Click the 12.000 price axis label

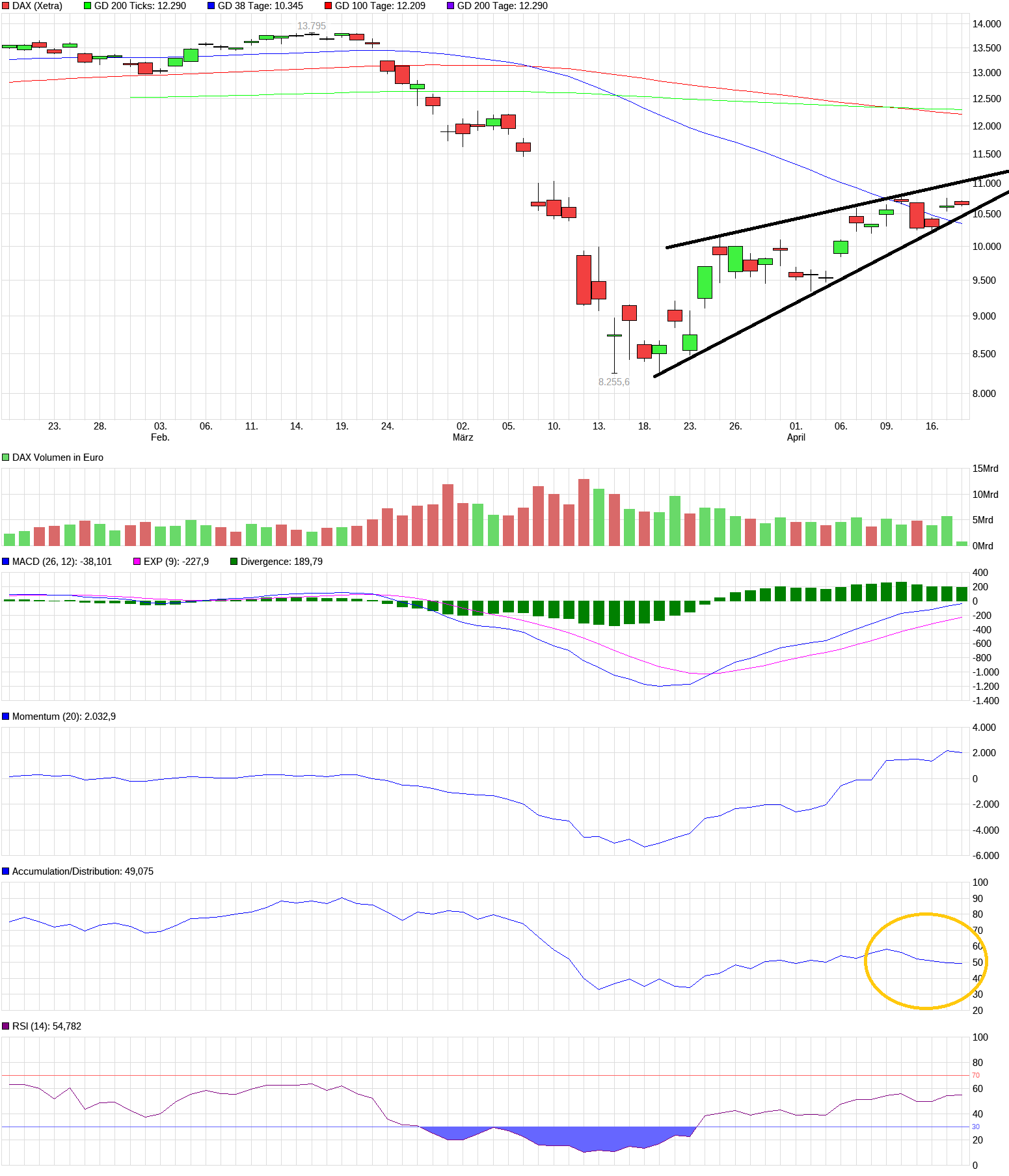[986, 126]
